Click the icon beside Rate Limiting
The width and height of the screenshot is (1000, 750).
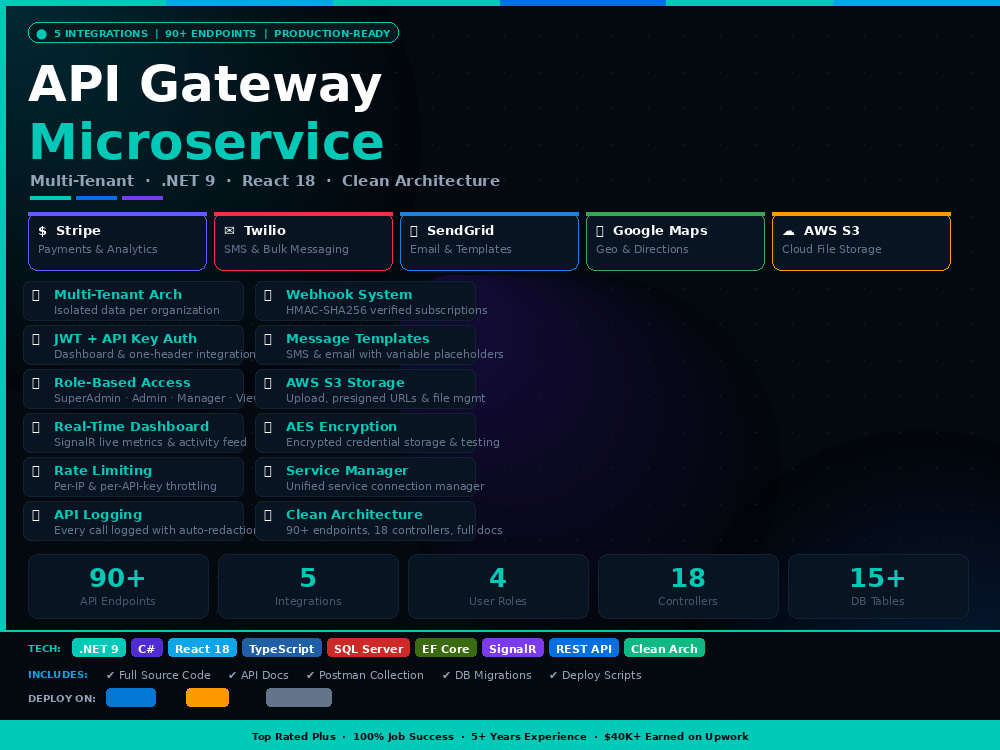click(36, 471)
